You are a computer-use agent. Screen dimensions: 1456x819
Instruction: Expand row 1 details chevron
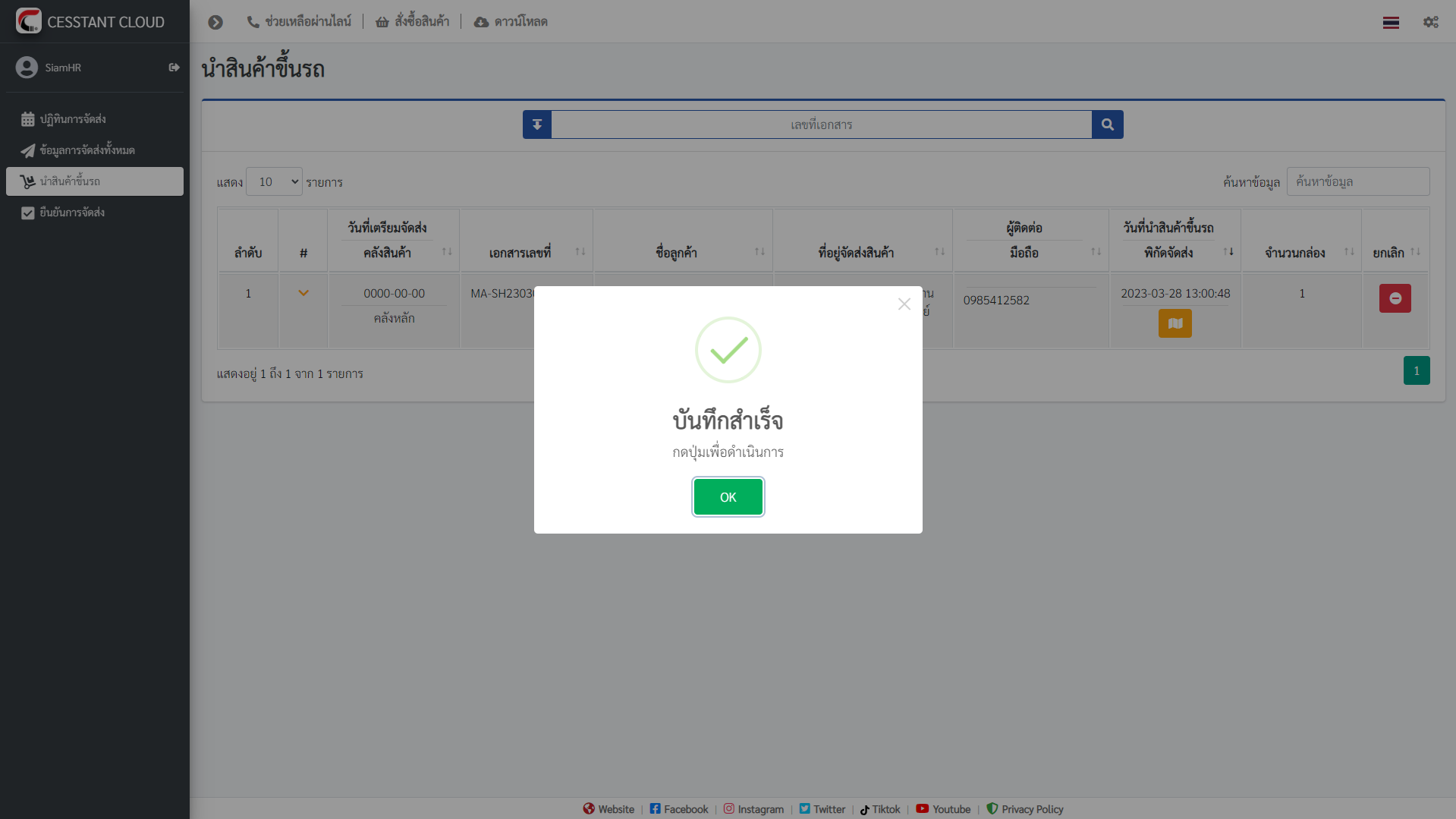(303, 293)
